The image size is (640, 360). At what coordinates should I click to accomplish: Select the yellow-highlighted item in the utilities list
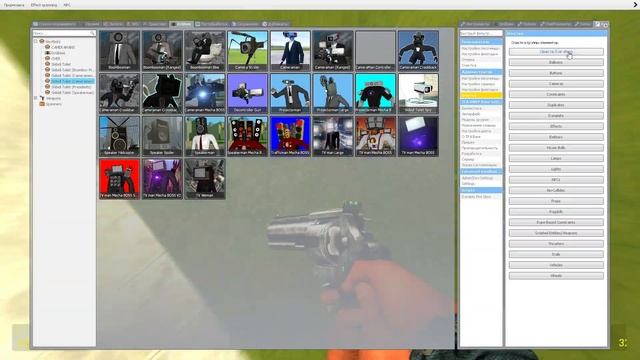(x=481, y=95)
